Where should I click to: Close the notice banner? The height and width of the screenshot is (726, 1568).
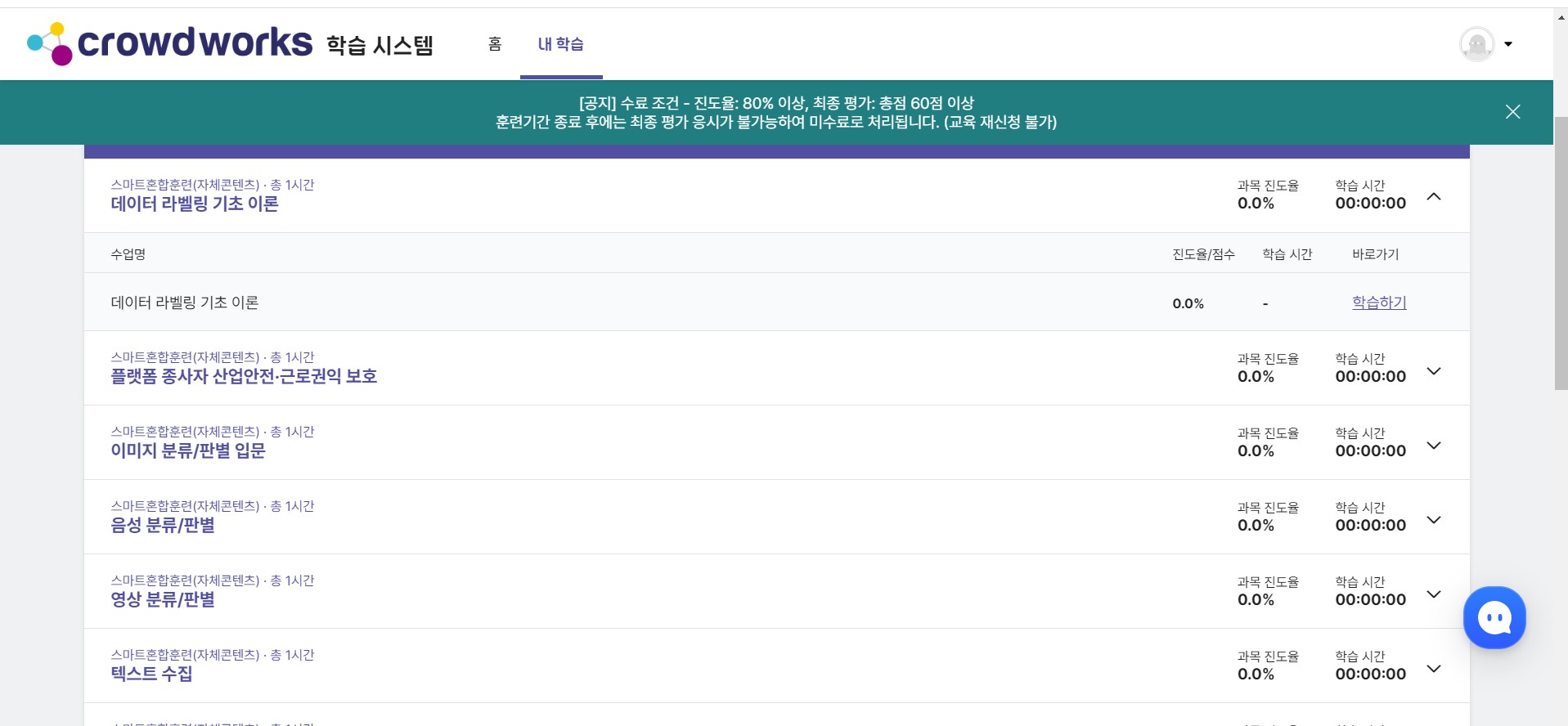click(1512, 112)
